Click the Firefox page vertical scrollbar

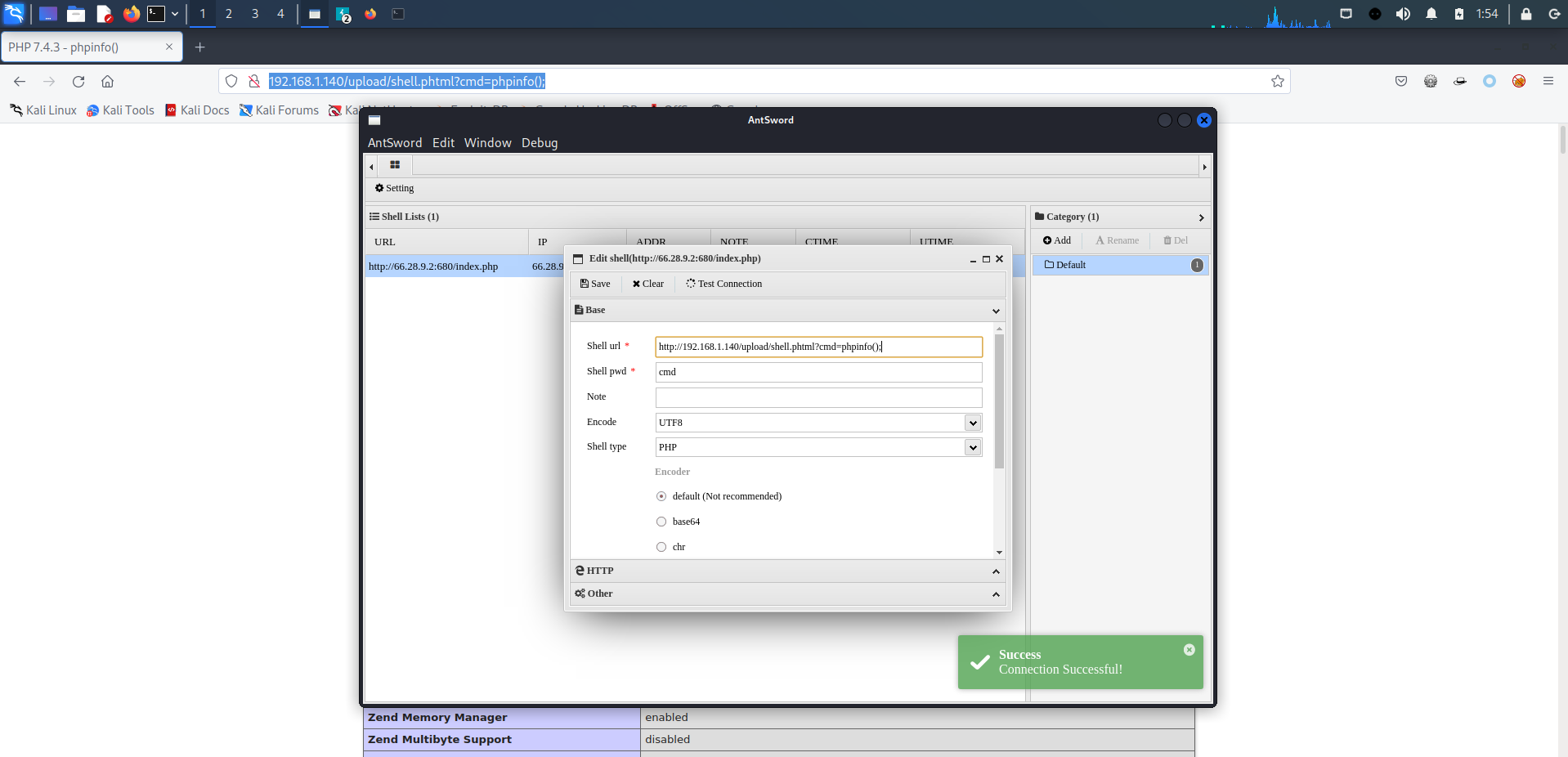tap(1562, 139)
